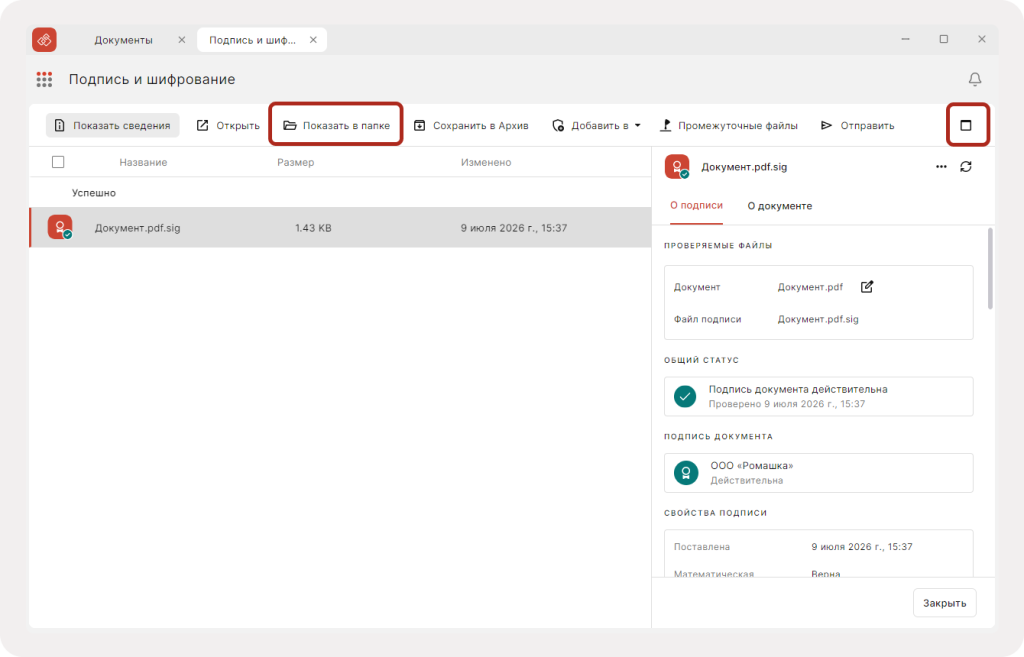Click the details panel vertical scrollbar

point(990,268)
